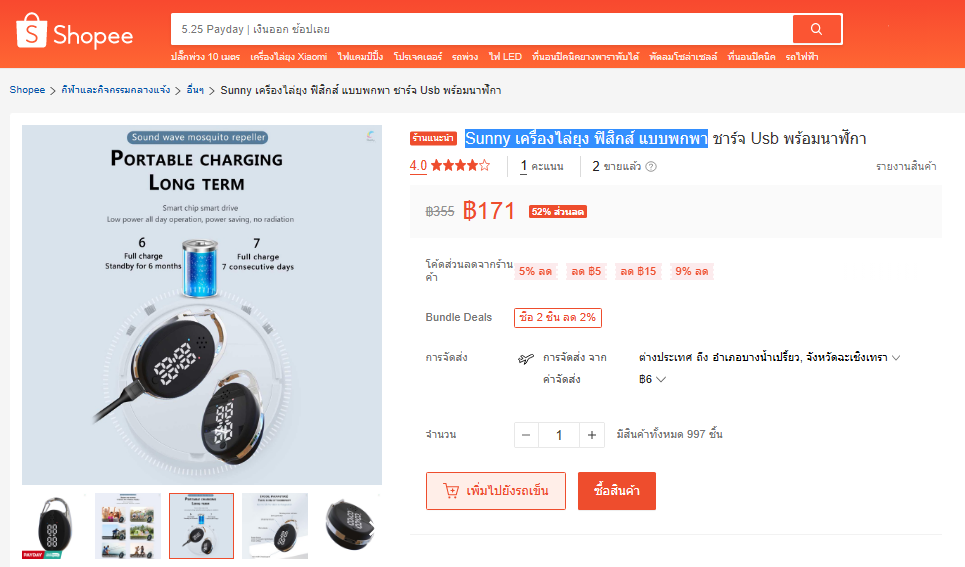Increase quantity with the plus button

[591, 435]
